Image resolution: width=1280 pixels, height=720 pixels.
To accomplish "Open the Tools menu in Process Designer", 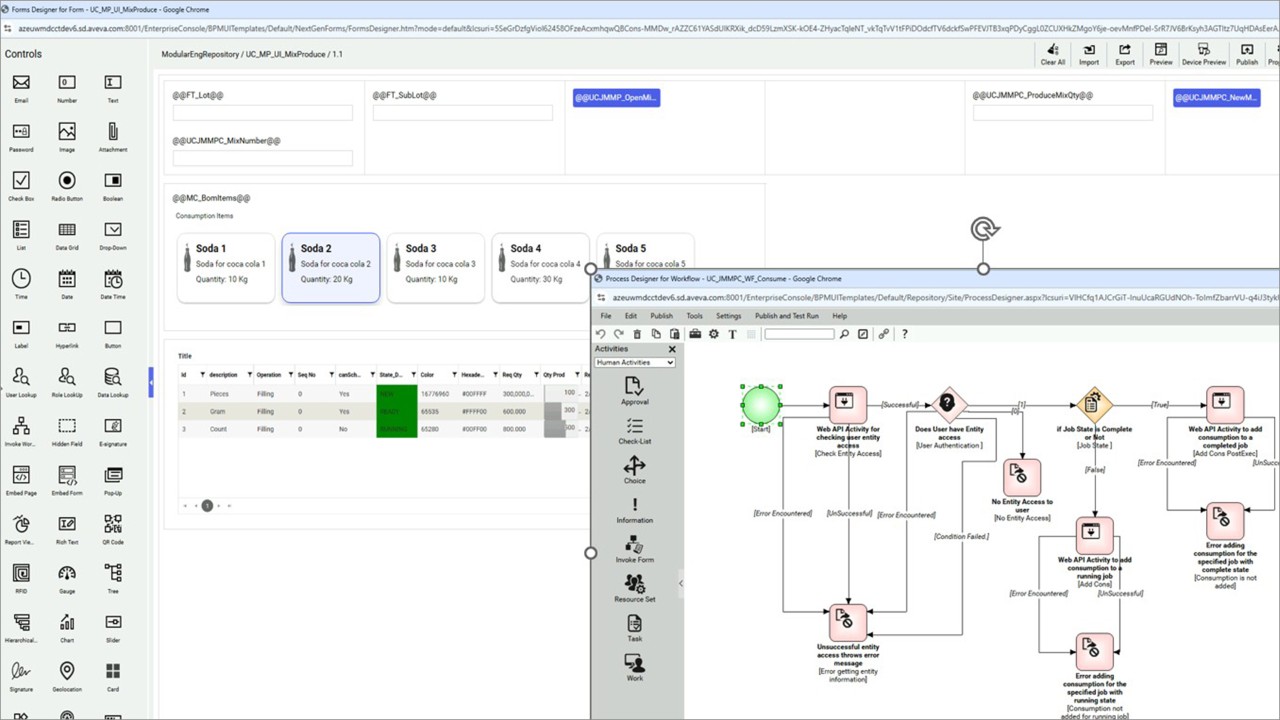I will [x=694, y=316].
